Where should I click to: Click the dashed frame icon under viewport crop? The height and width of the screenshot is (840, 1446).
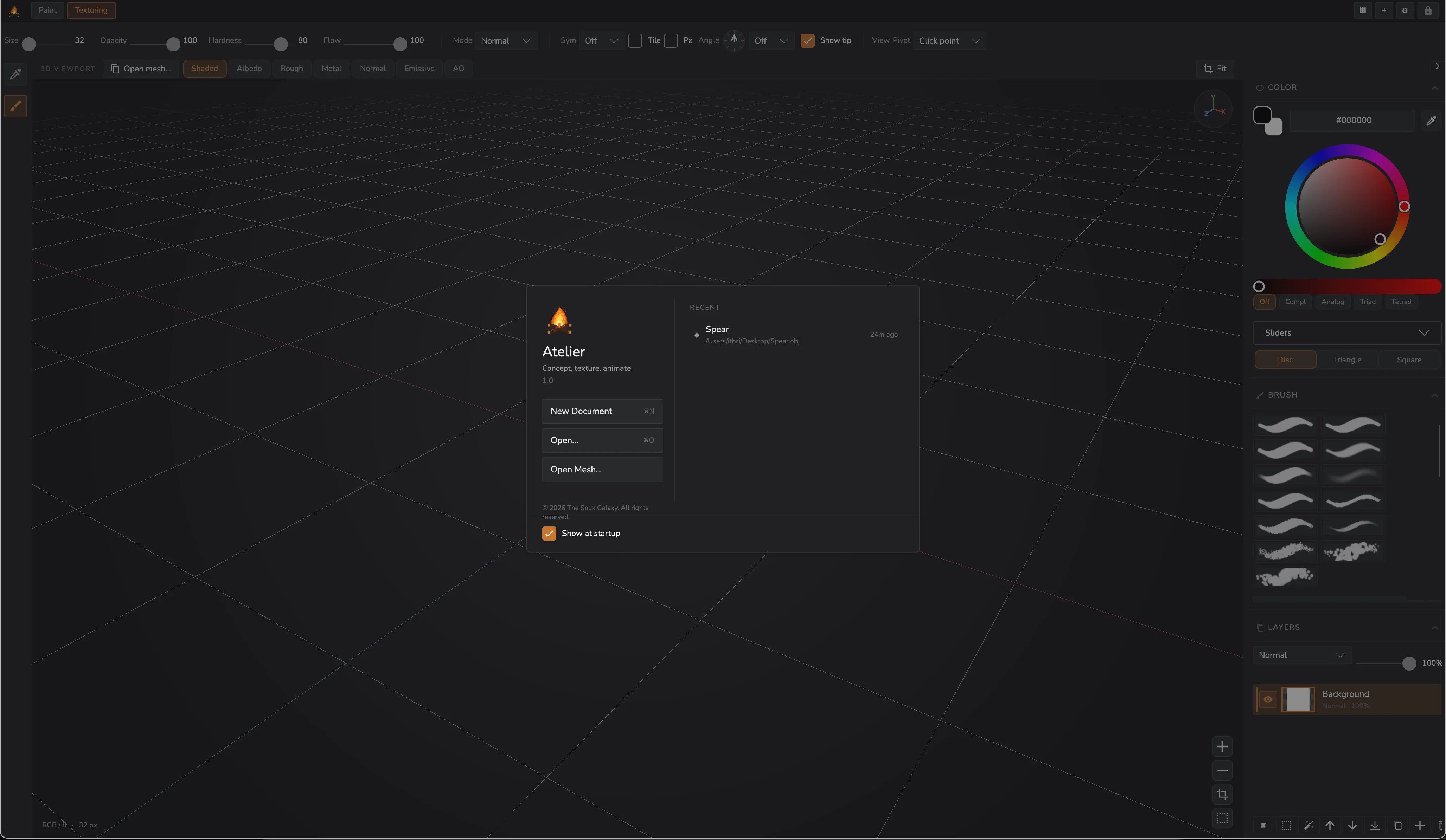(x=1222, y=818)
